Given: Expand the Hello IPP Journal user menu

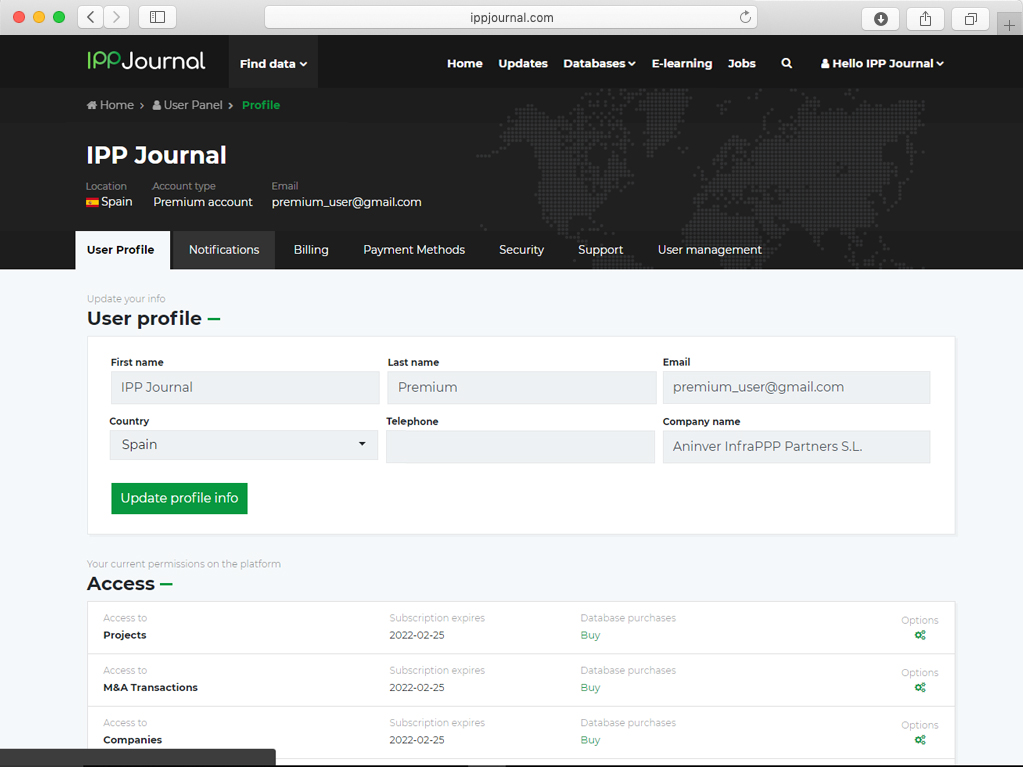Looking at the screenshot, I should [x=882, y=63].
